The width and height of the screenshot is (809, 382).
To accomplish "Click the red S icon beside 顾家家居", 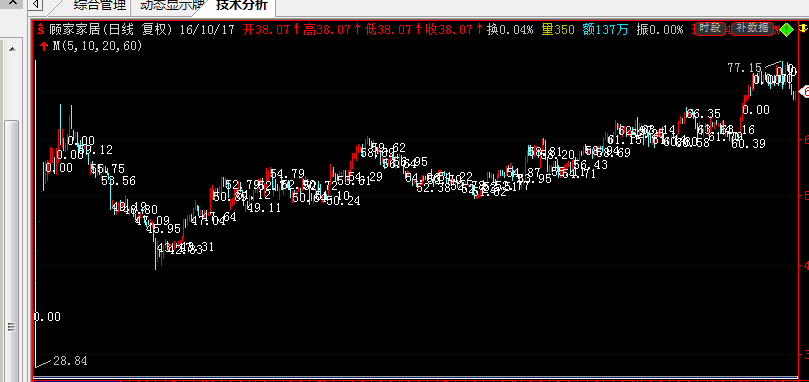I will point(41,29).
